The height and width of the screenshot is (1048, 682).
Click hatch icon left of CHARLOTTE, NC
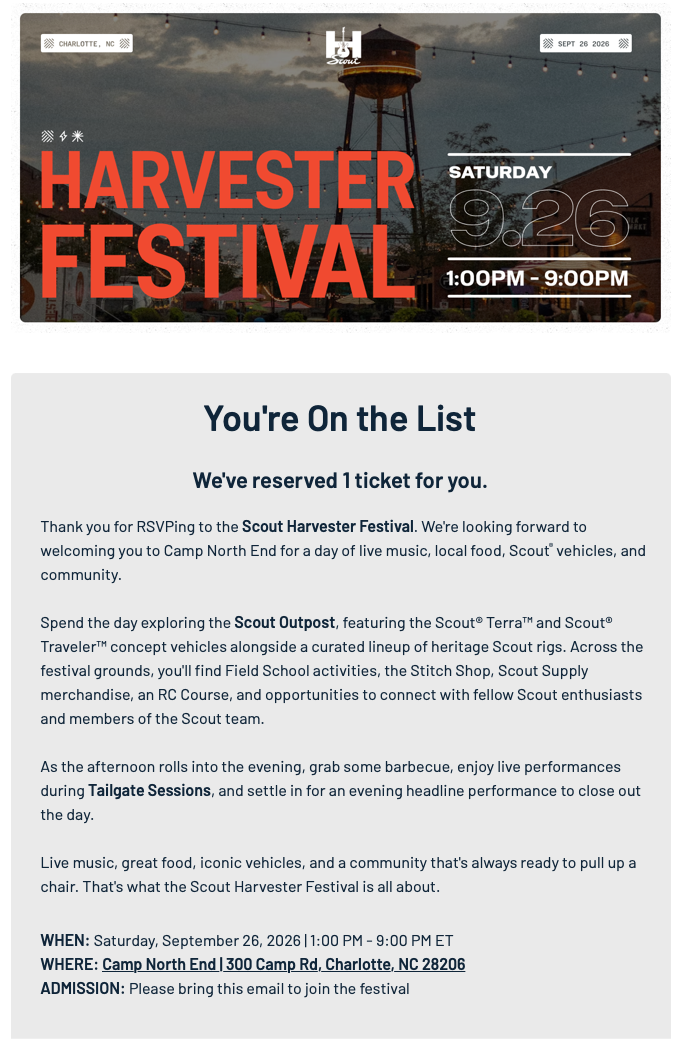coord(49,43)
